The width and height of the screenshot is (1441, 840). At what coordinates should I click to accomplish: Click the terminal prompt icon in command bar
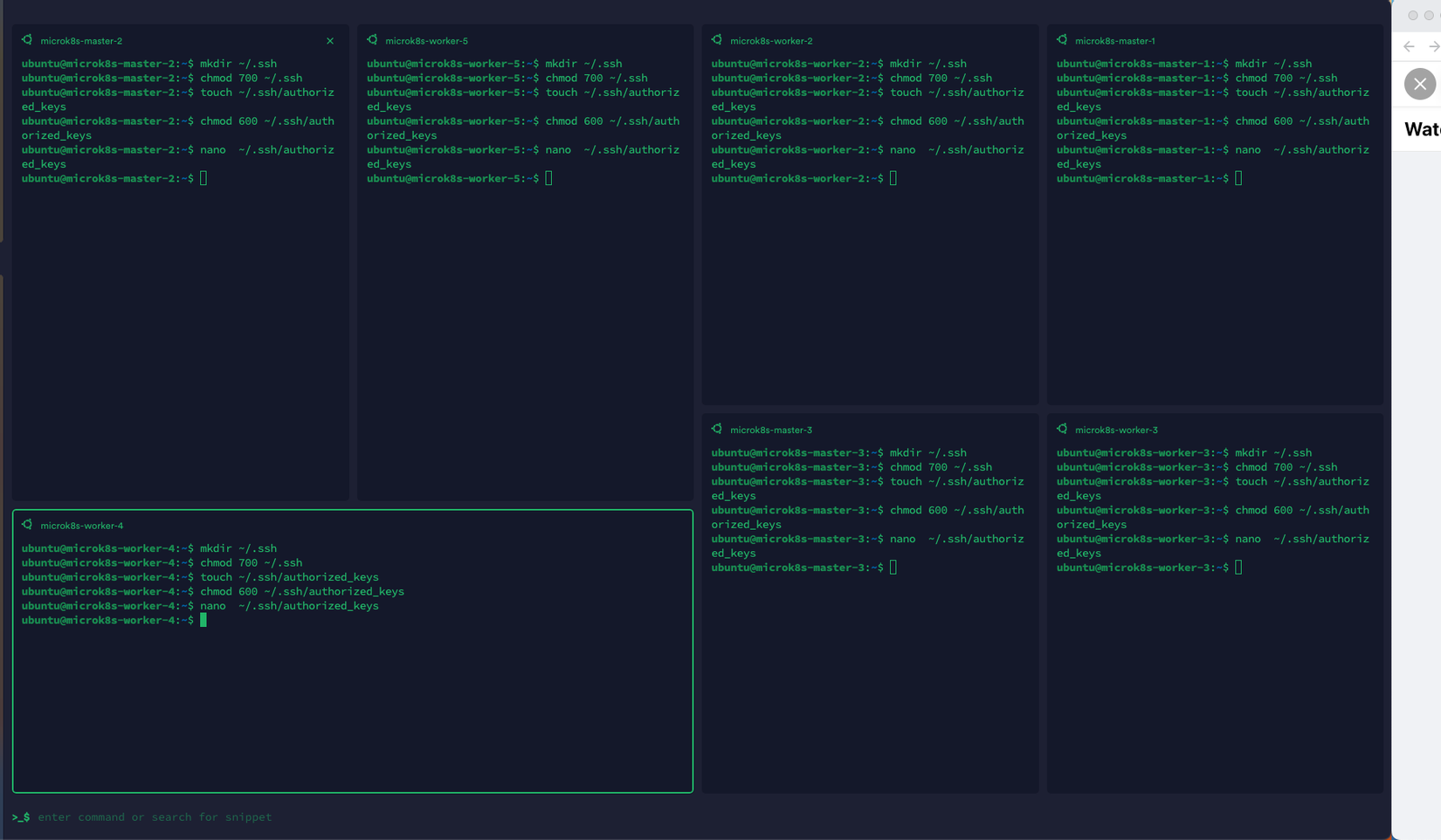point(20,816)
